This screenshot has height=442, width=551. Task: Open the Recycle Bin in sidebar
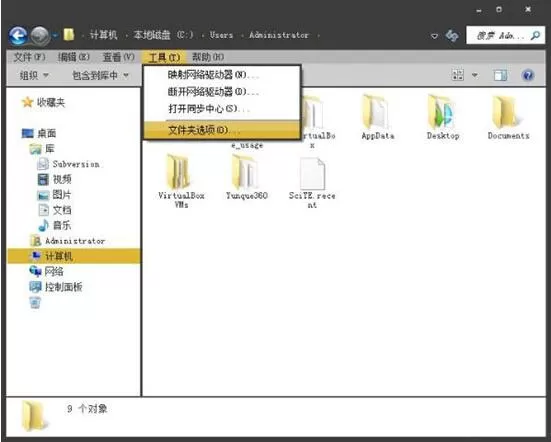tap(35, 302)
